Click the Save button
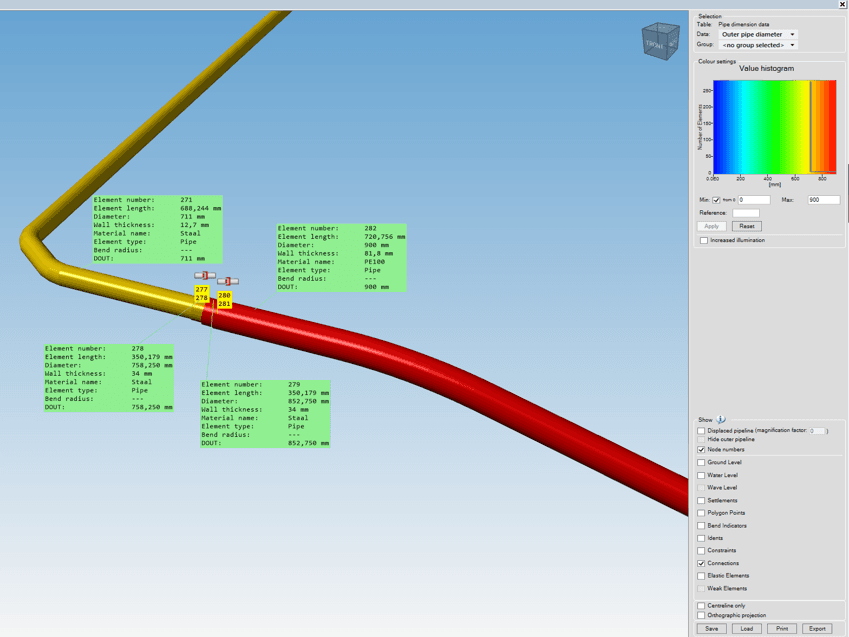 711,629
